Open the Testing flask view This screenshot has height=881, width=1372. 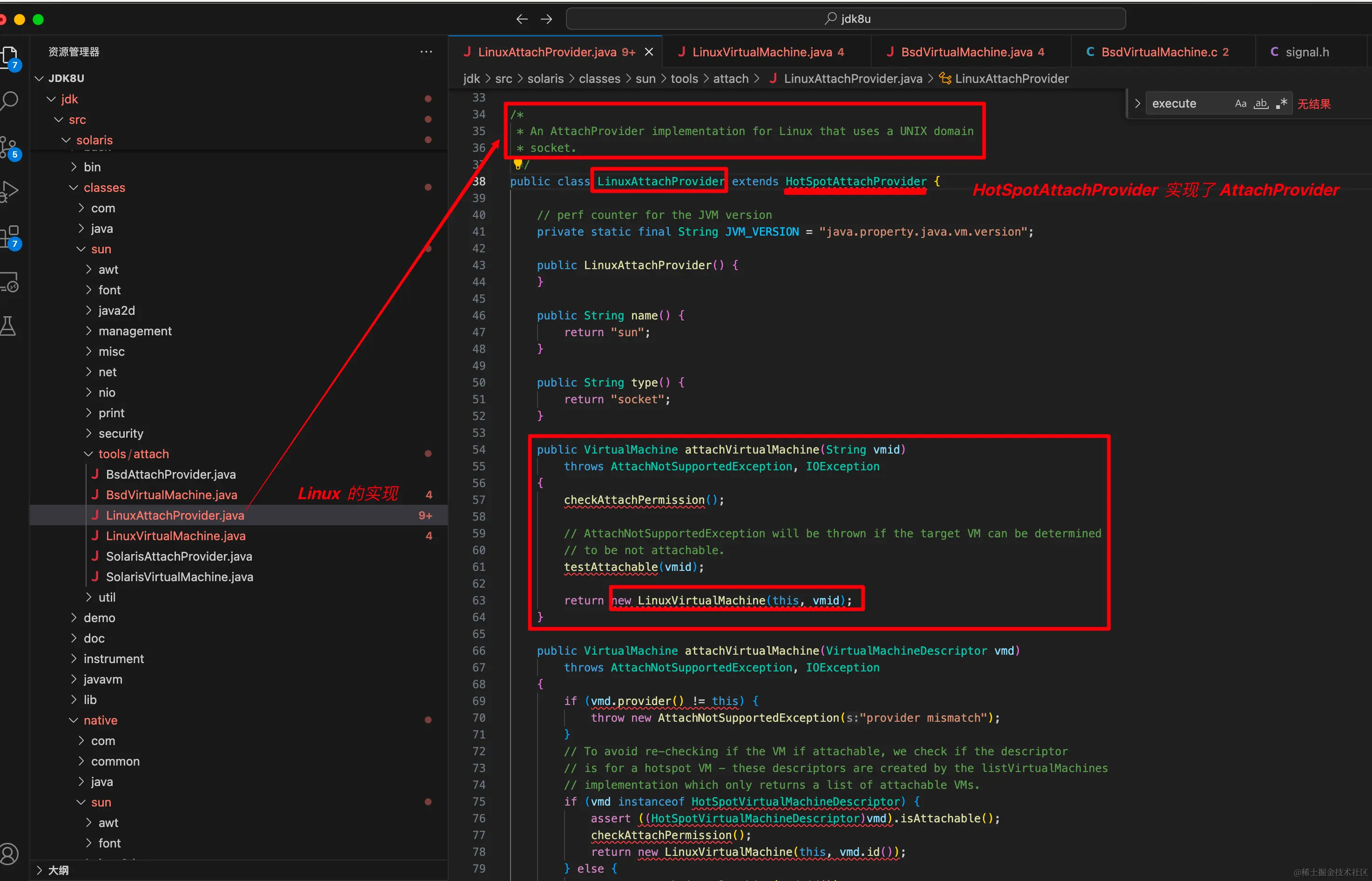8,326
